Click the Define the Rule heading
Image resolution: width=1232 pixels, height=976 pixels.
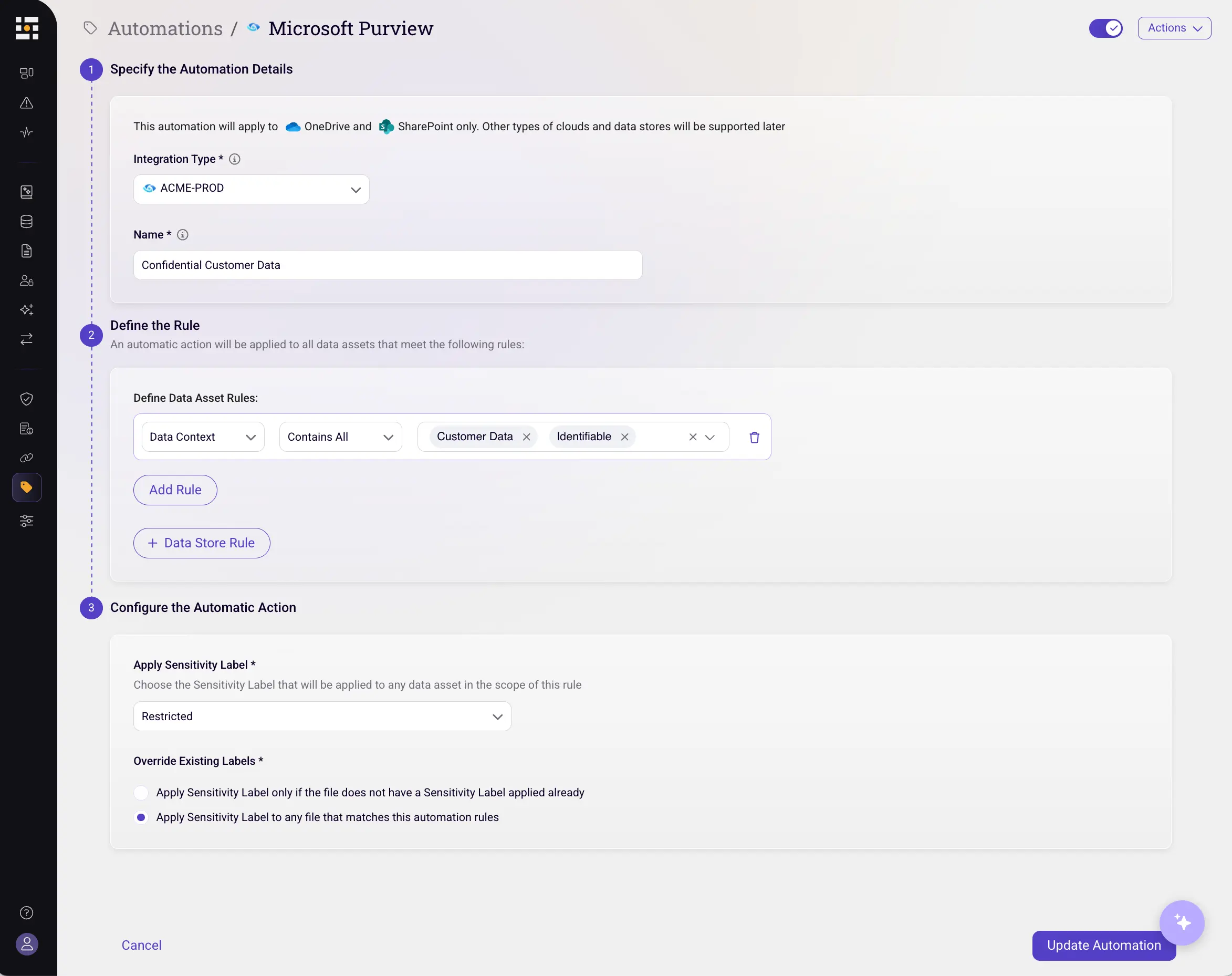pos(155,326)
